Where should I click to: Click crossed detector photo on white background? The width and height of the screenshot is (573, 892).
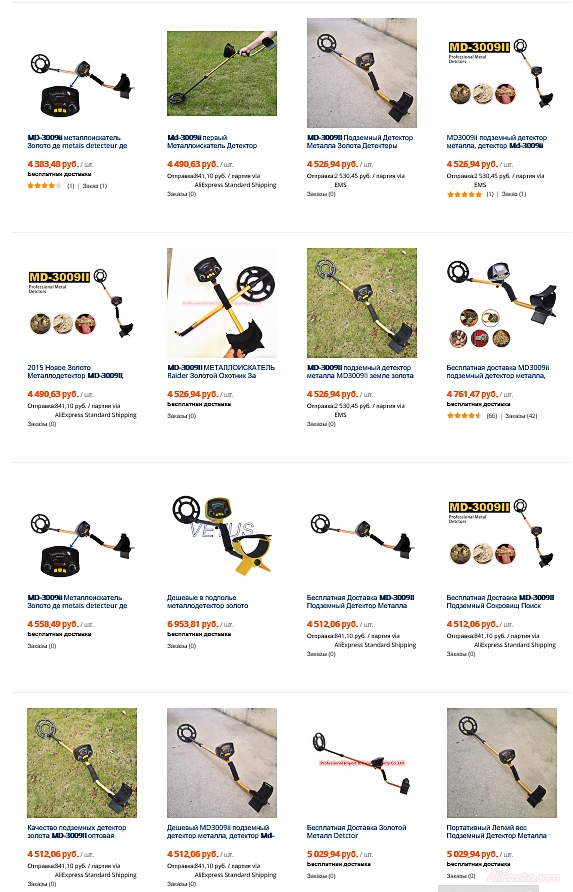pos(221,303)
